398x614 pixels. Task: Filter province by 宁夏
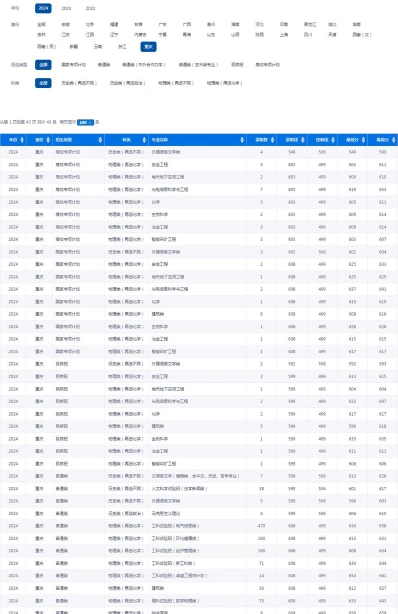163,35
